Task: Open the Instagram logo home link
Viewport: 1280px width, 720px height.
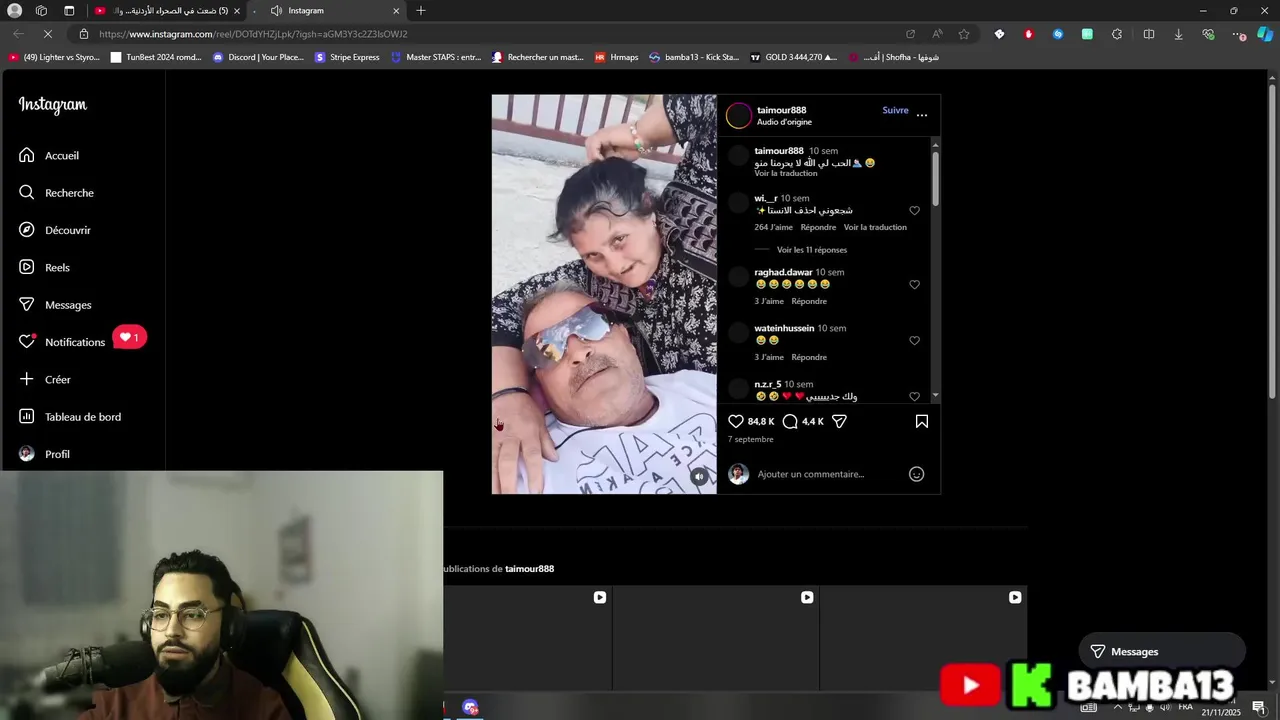Action: click(x=53, y=105)
